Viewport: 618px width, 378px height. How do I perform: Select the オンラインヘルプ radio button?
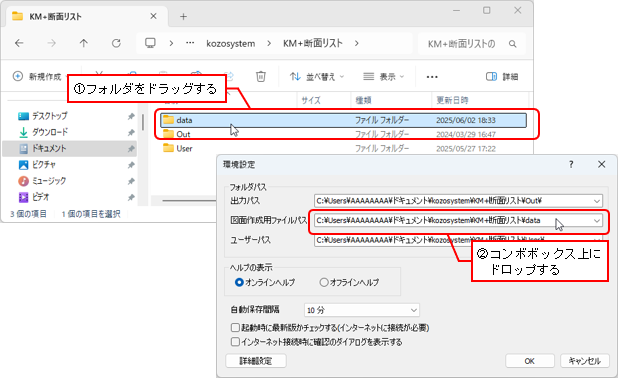pos(265,282)
